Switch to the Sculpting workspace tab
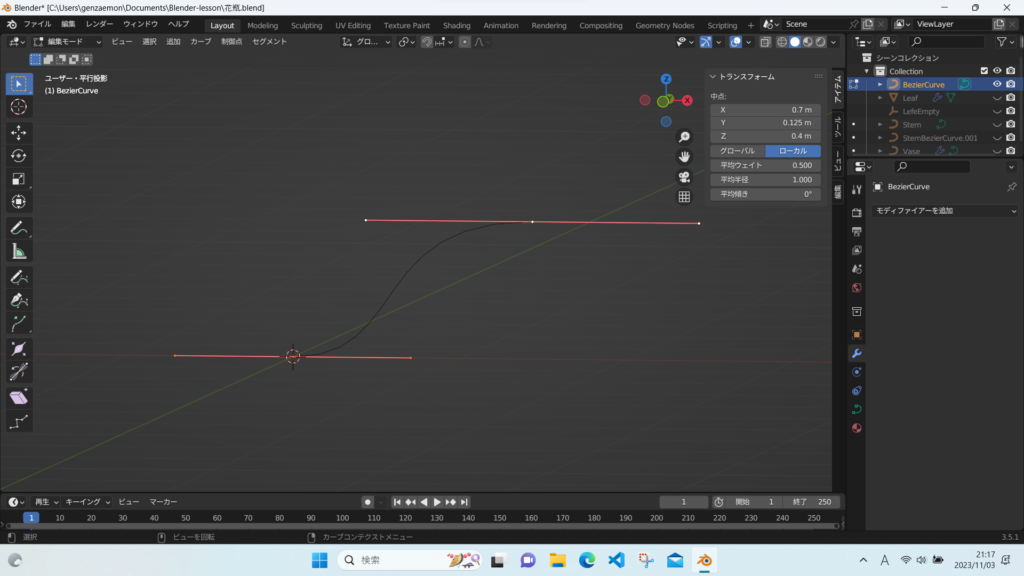This screenshot has height=576, width=1024. point(306,25)
